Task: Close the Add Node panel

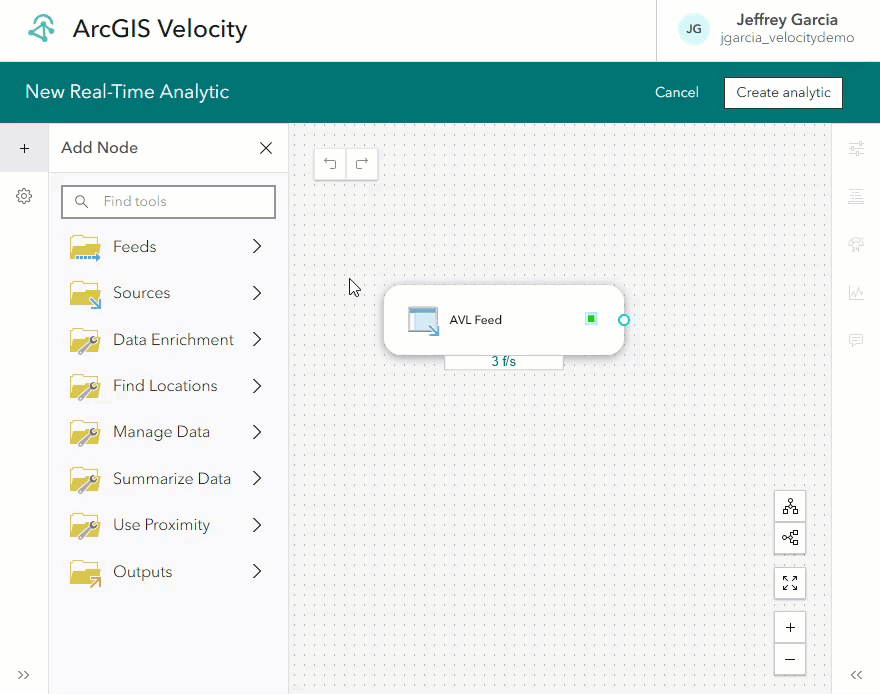Action: click(x=266, y=148)
